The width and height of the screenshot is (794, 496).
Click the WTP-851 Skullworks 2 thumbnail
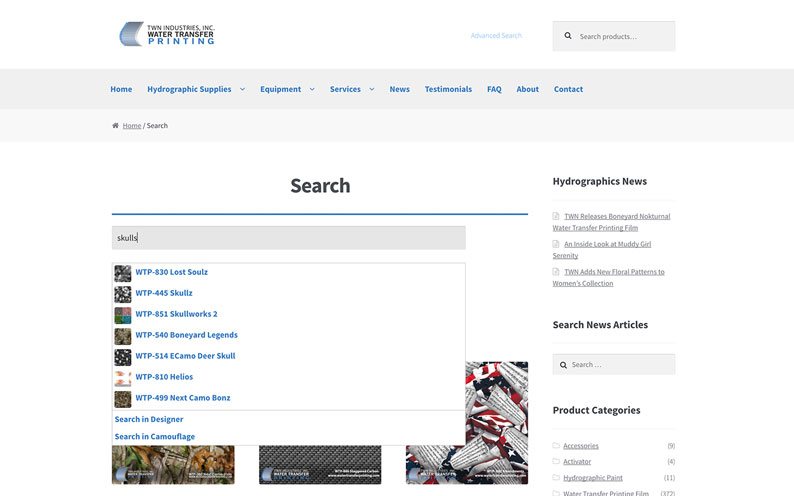tap(123, 315)
